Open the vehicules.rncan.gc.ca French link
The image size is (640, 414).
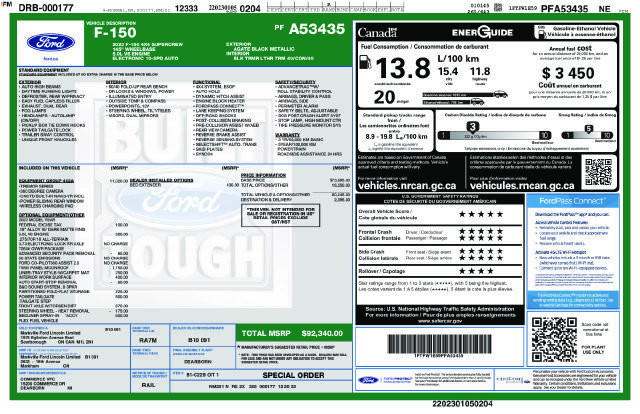point(522,186)
